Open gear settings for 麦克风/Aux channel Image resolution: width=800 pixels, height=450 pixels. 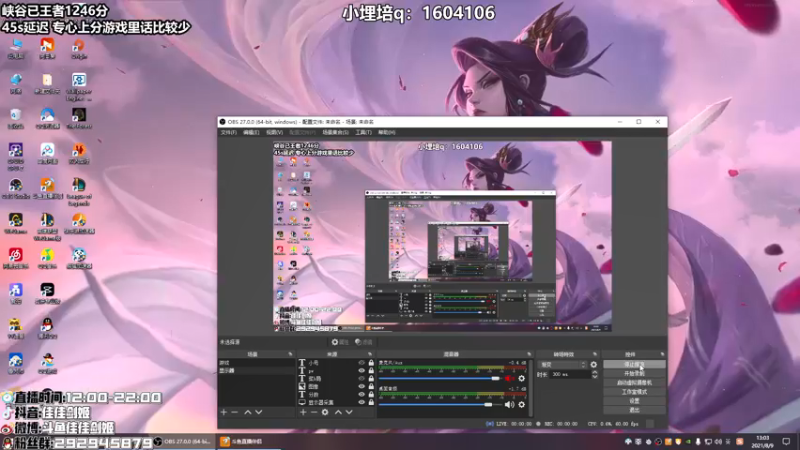(521, 379)
